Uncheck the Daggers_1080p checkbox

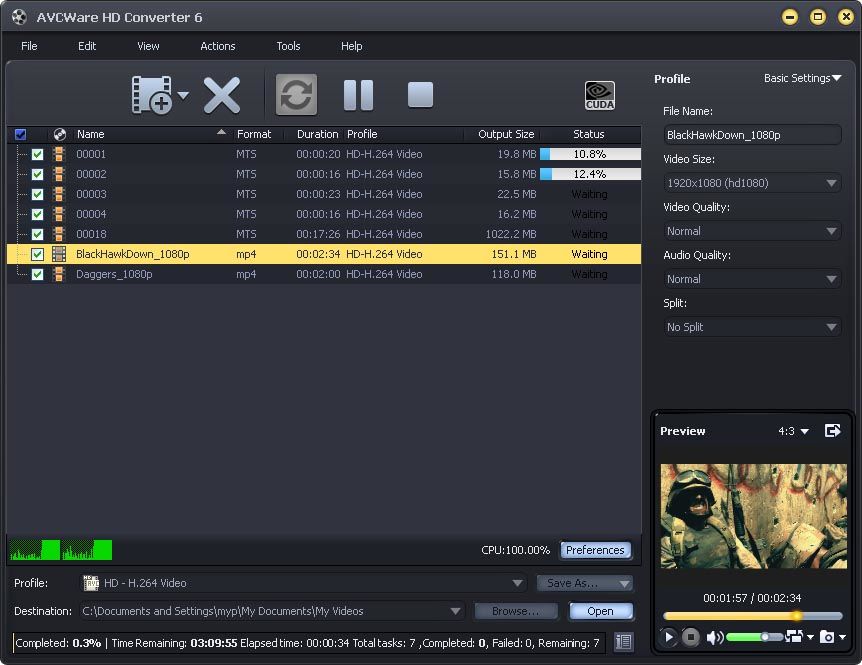tap(37, 274)
